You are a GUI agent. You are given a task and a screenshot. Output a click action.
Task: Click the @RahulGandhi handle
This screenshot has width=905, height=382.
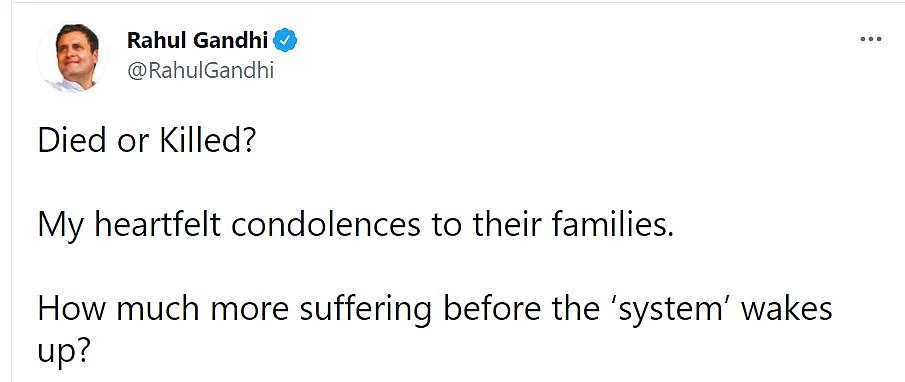pos(200,71)
